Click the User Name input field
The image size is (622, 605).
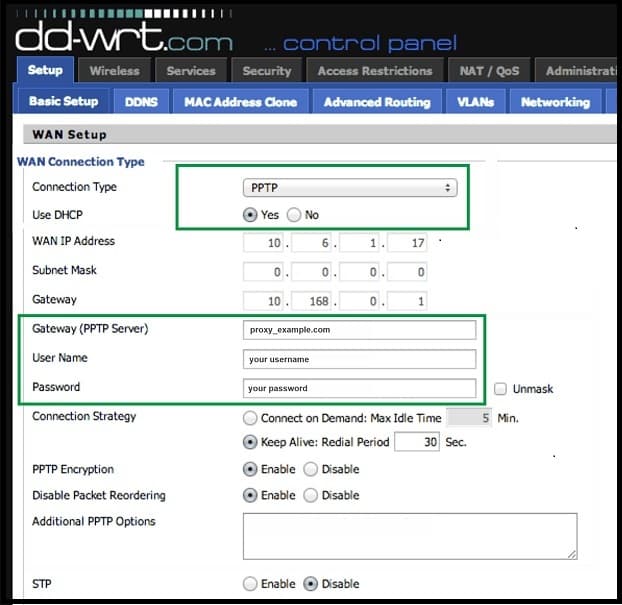click(x=359, y=359)
